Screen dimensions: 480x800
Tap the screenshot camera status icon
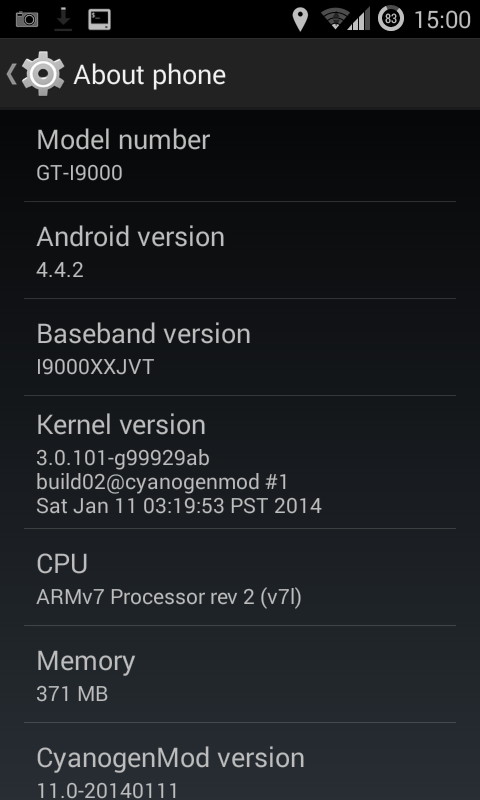click(x=27, y=19)
